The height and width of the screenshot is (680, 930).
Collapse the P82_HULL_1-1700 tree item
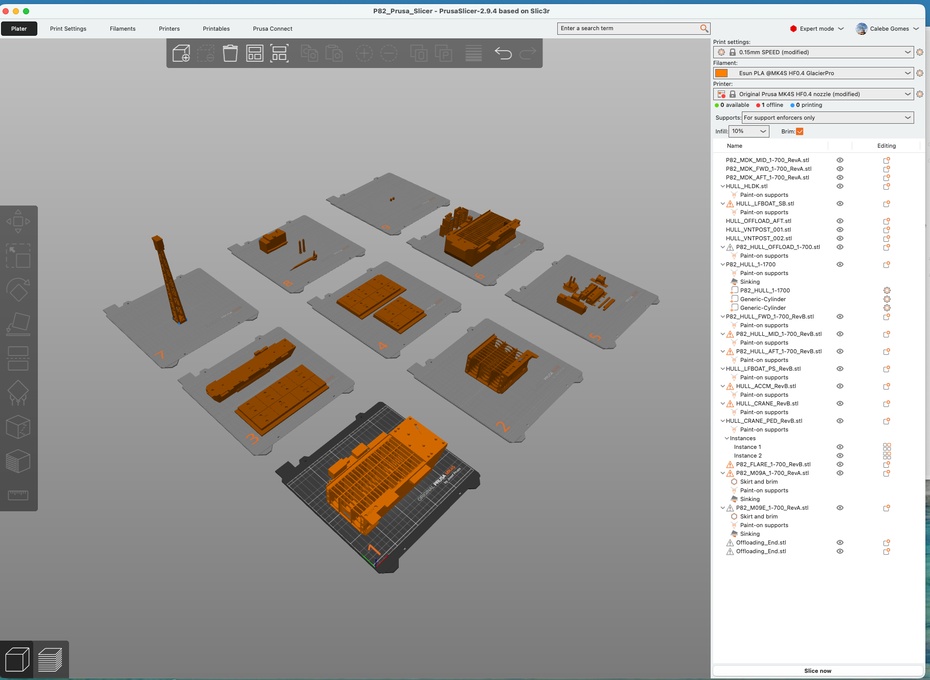tap(723, 265)
